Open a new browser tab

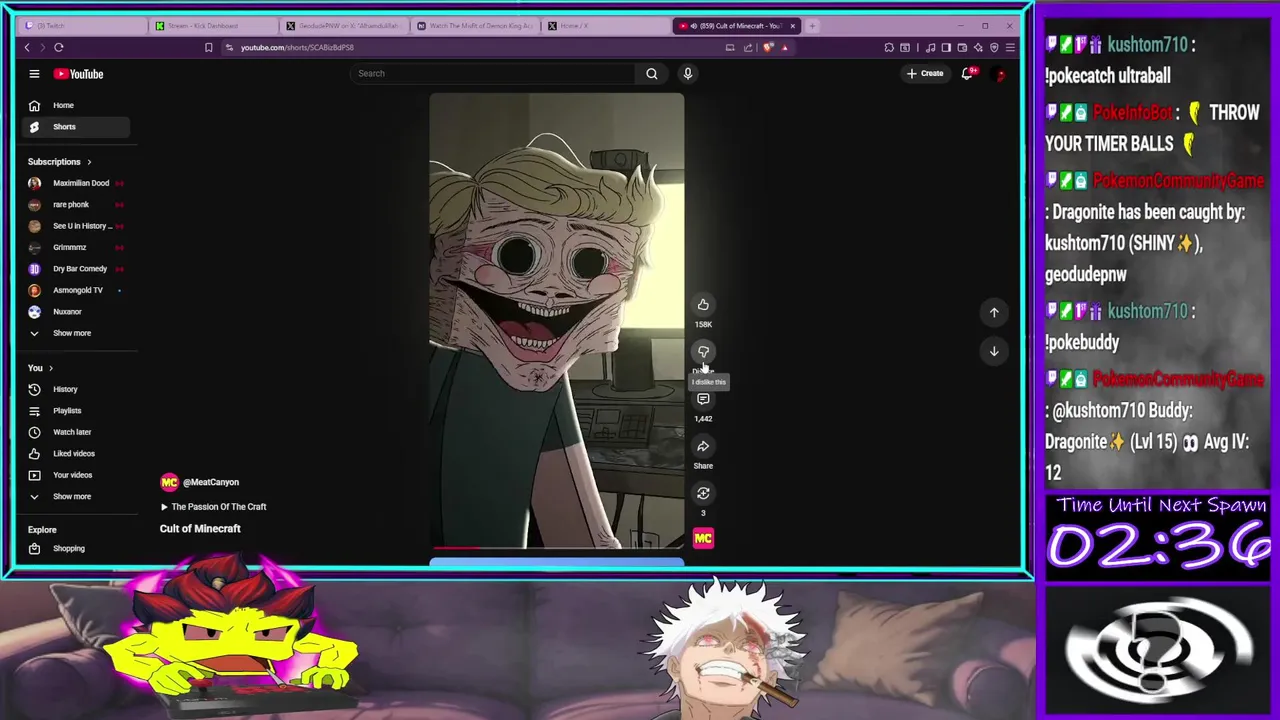(x=812, y=26)
